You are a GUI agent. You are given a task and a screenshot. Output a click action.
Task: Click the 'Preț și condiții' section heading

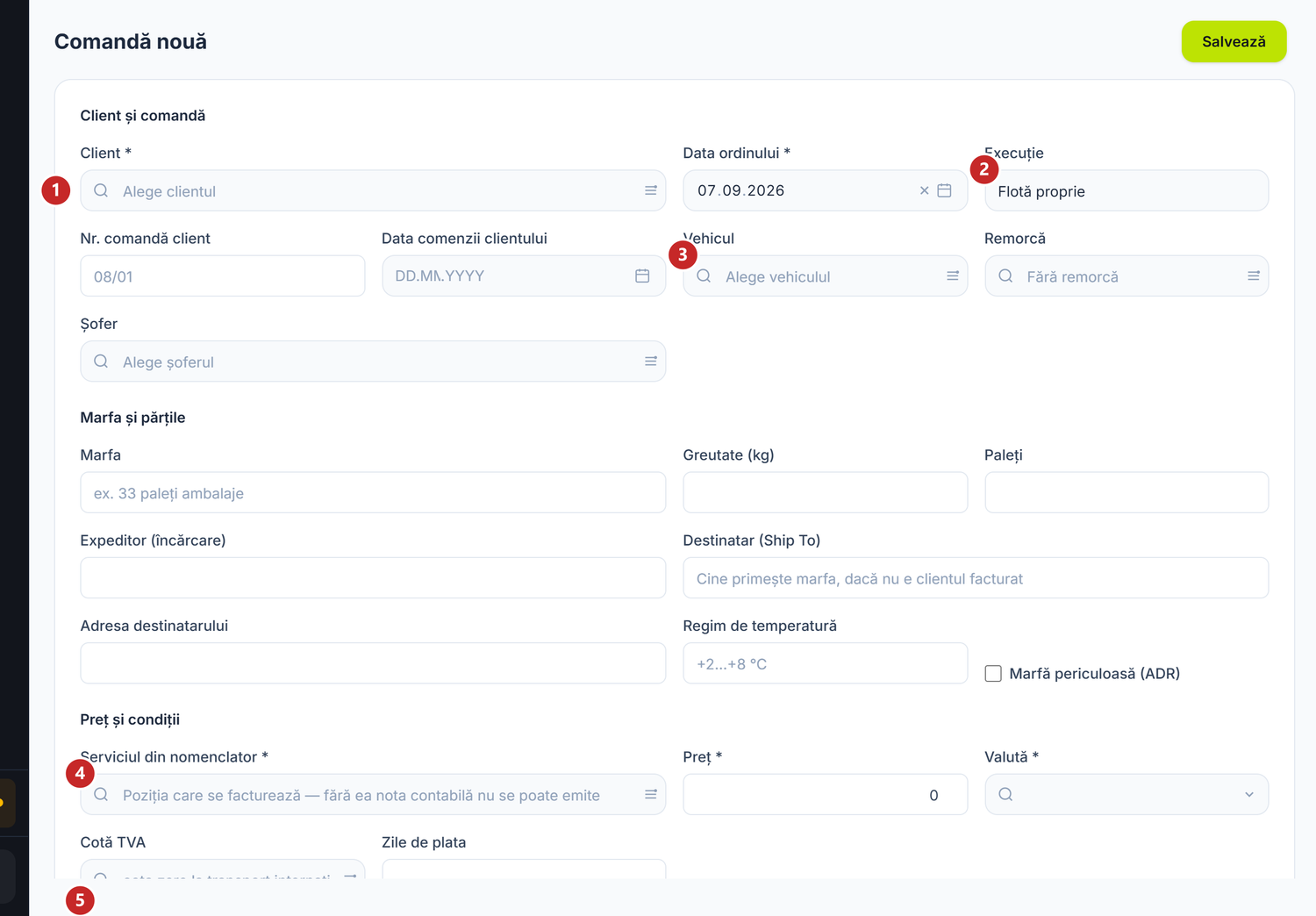[130, 719]
